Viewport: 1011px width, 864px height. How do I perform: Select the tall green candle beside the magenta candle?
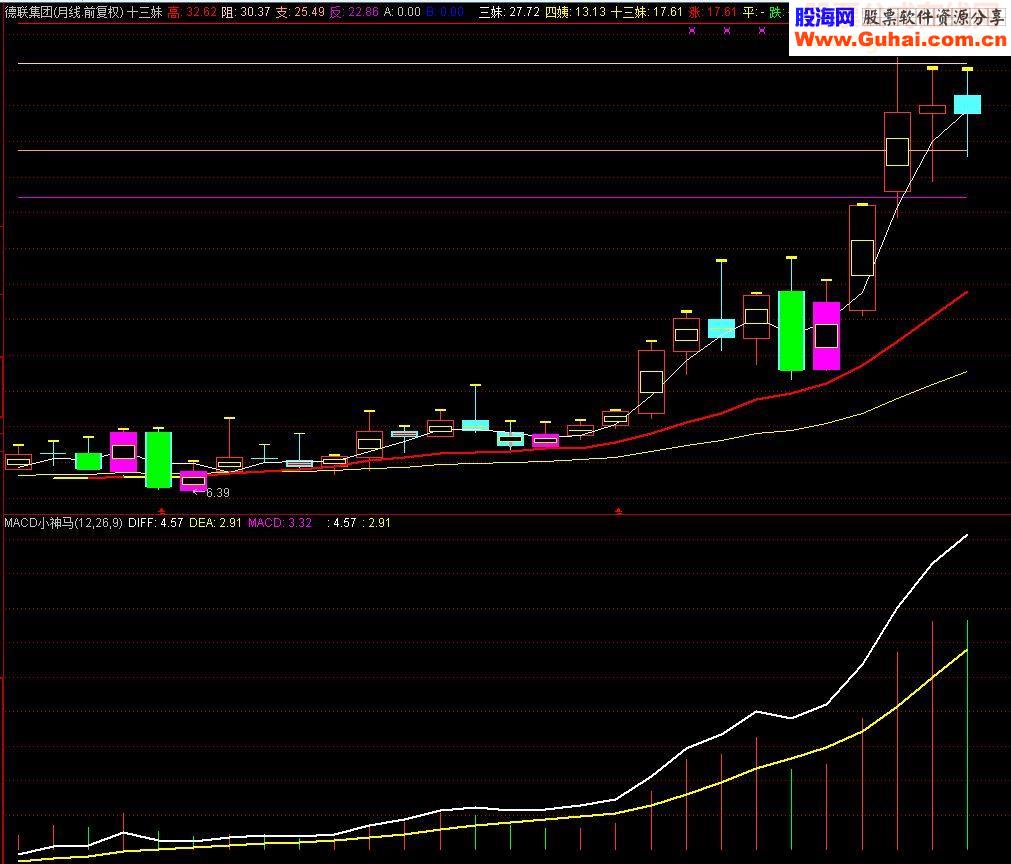pos(791,331)
